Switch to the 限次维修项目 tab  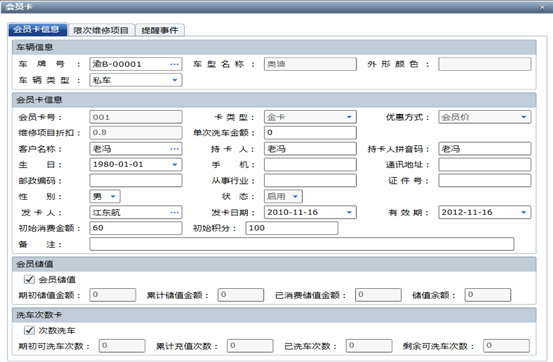click(x=101, y=30)
